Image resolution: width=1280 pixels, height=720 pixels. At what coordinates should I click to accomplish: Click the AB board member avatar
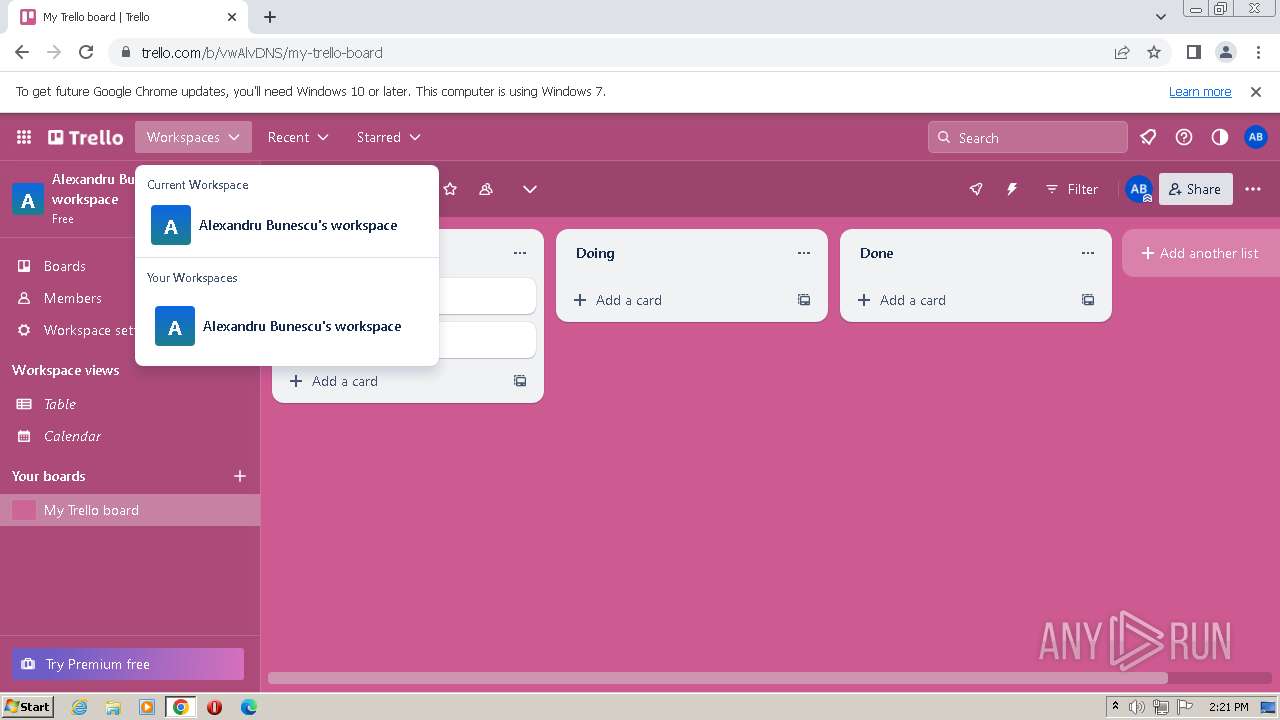pos(1139,189)
